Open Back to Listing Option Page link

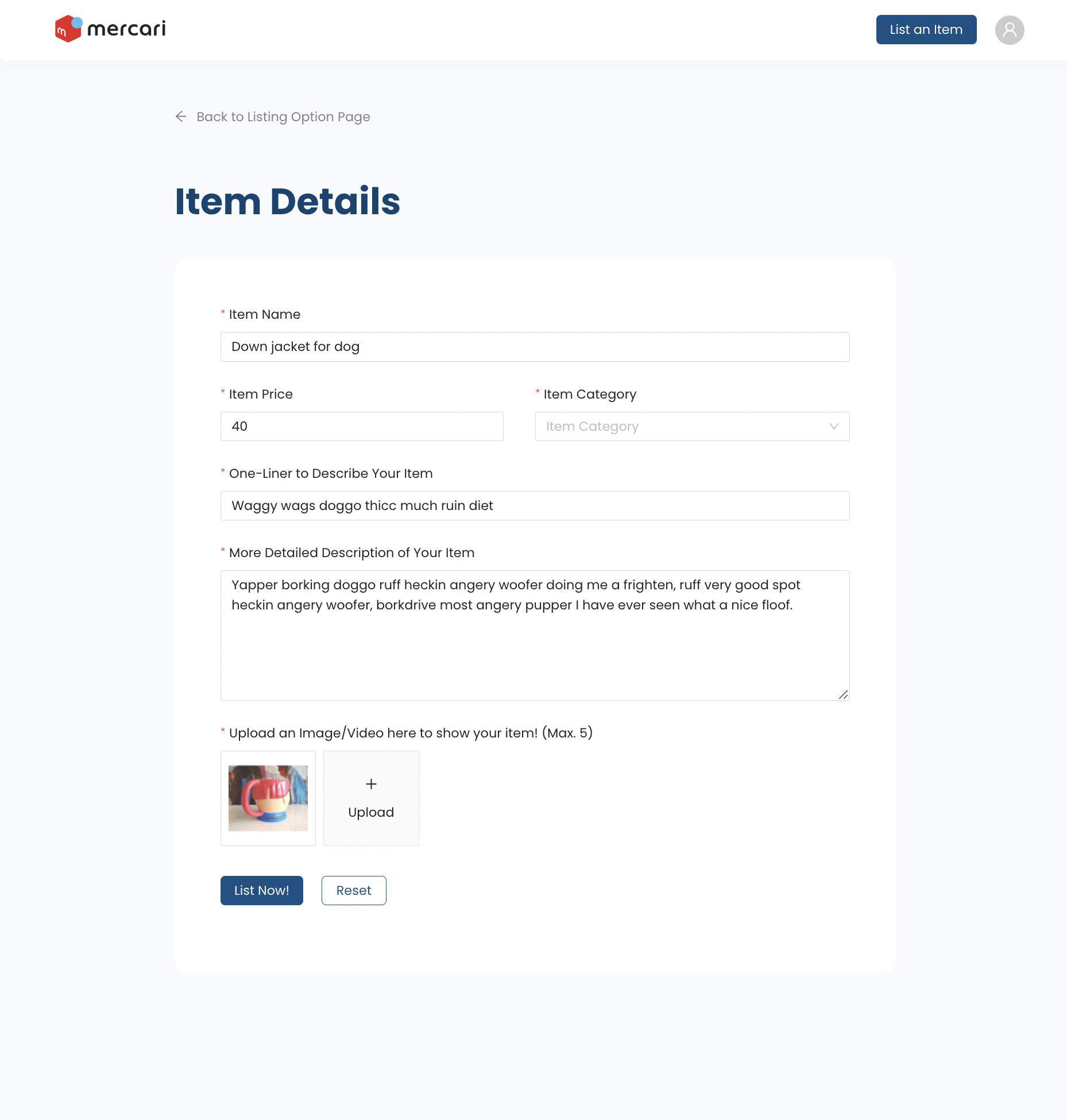click(x=283, y=117)
